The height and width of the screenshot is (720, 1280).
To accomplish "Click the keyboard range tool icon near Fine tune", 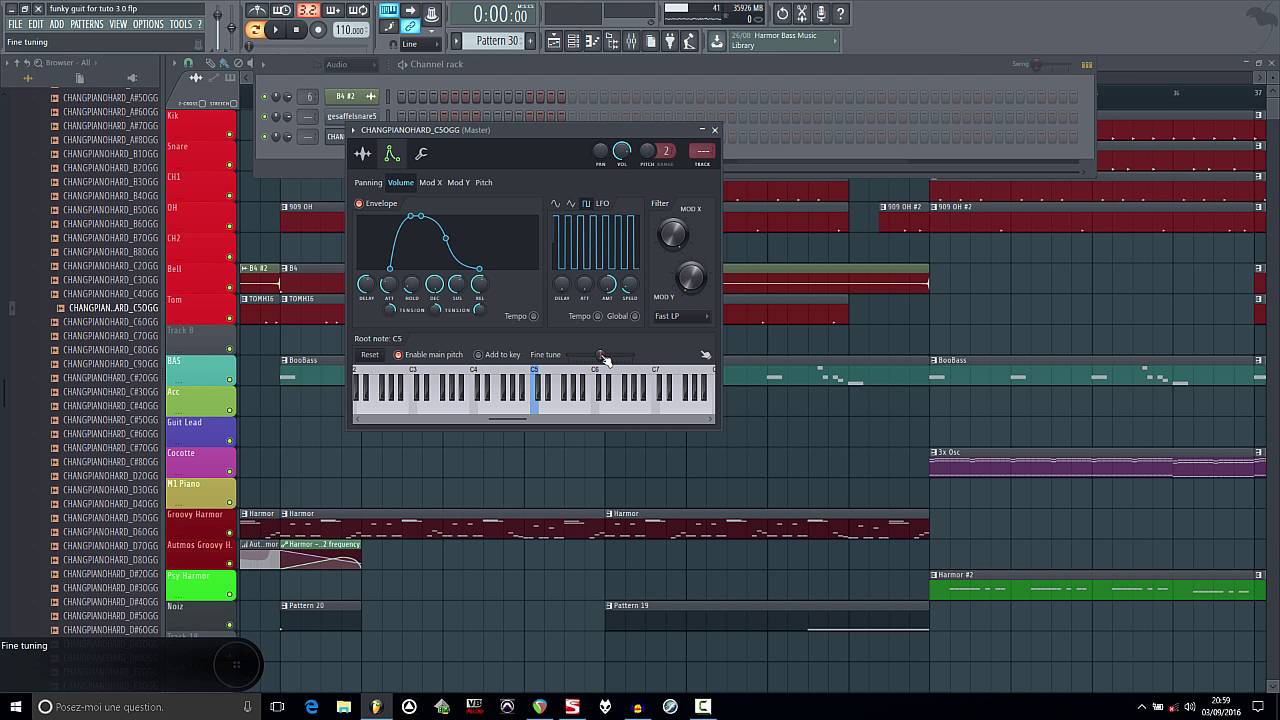I will (705, 355).
